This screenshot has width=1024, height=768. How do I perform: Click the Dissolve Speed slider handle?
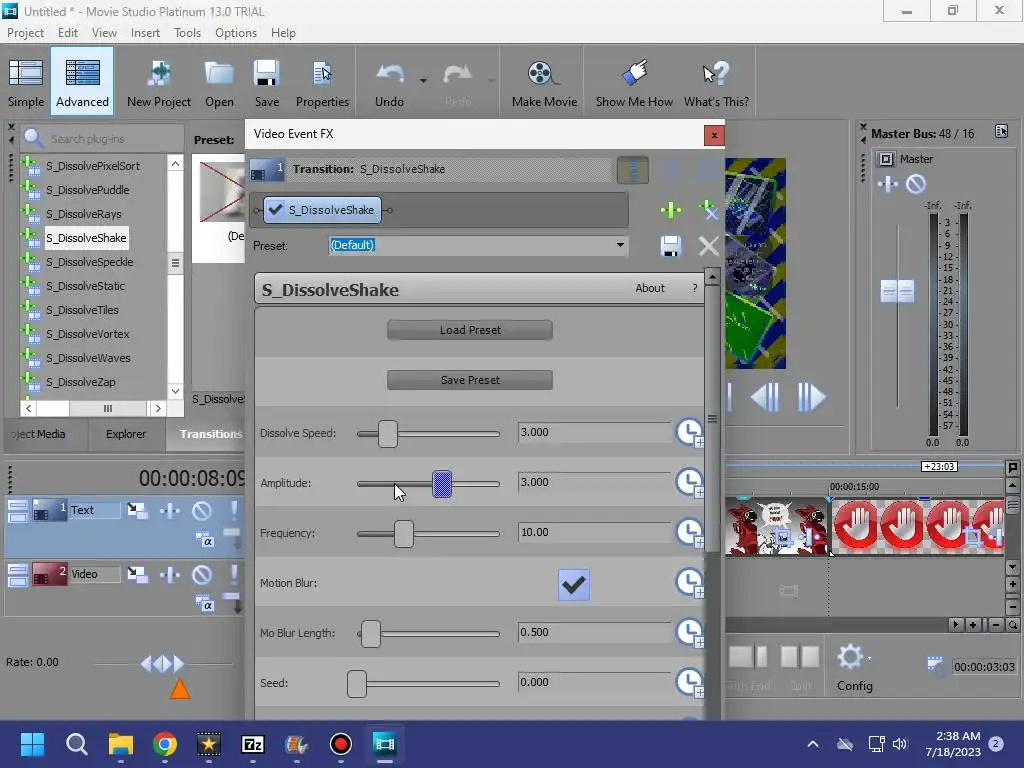click(x=388, y=434)
